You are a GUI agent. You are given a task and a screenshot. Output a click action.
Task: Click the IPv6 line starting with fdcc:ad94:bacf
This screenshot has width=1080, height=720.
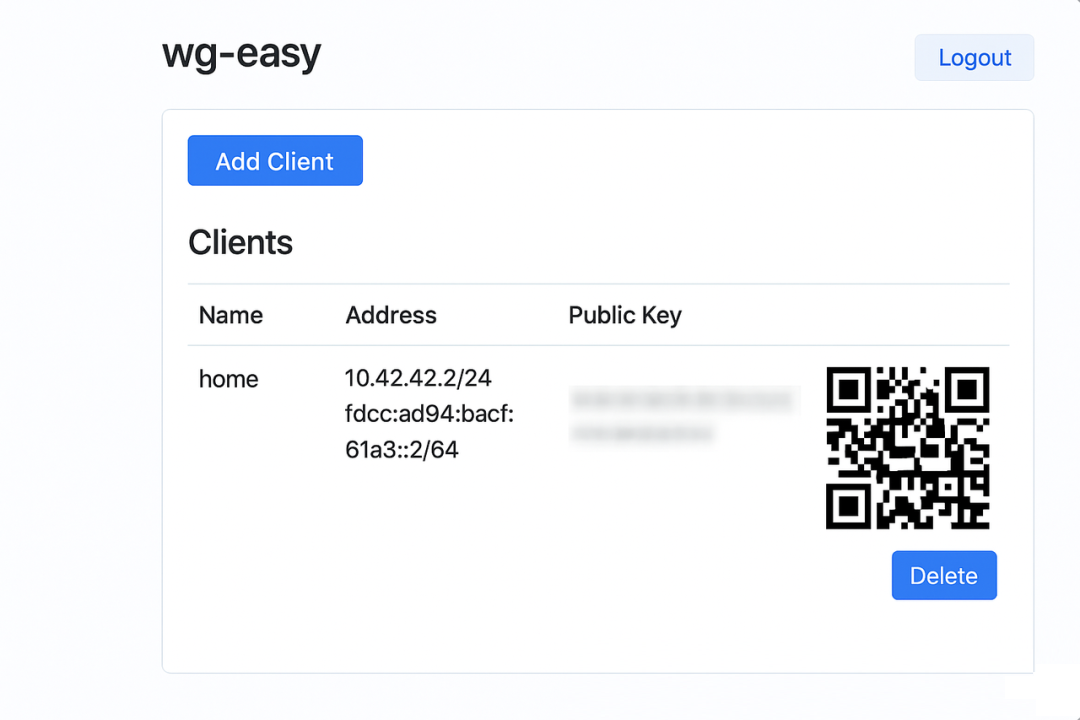coord(429,414)
